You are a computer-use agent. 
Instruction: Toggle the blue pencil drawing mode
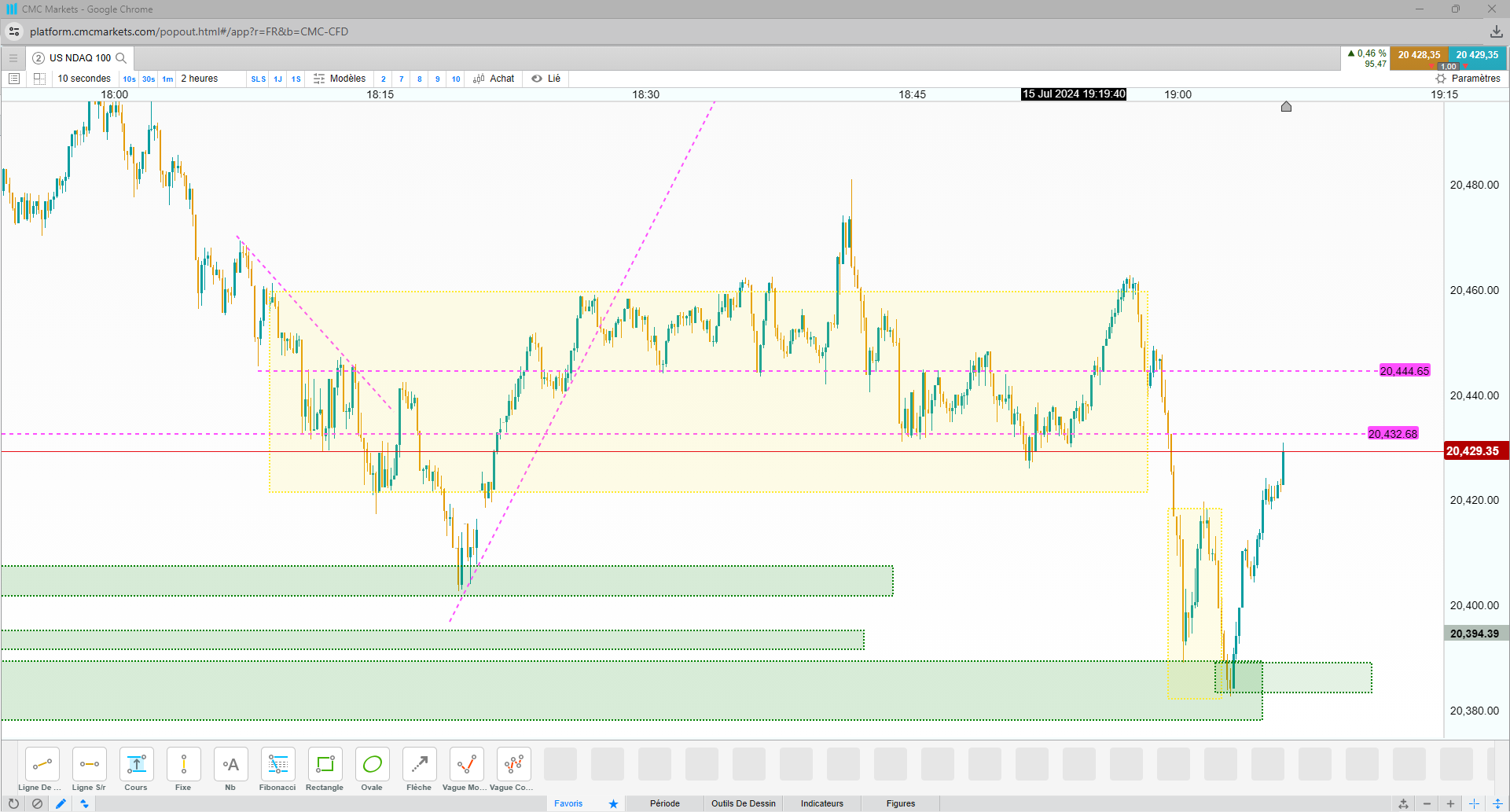pos(61,803)
